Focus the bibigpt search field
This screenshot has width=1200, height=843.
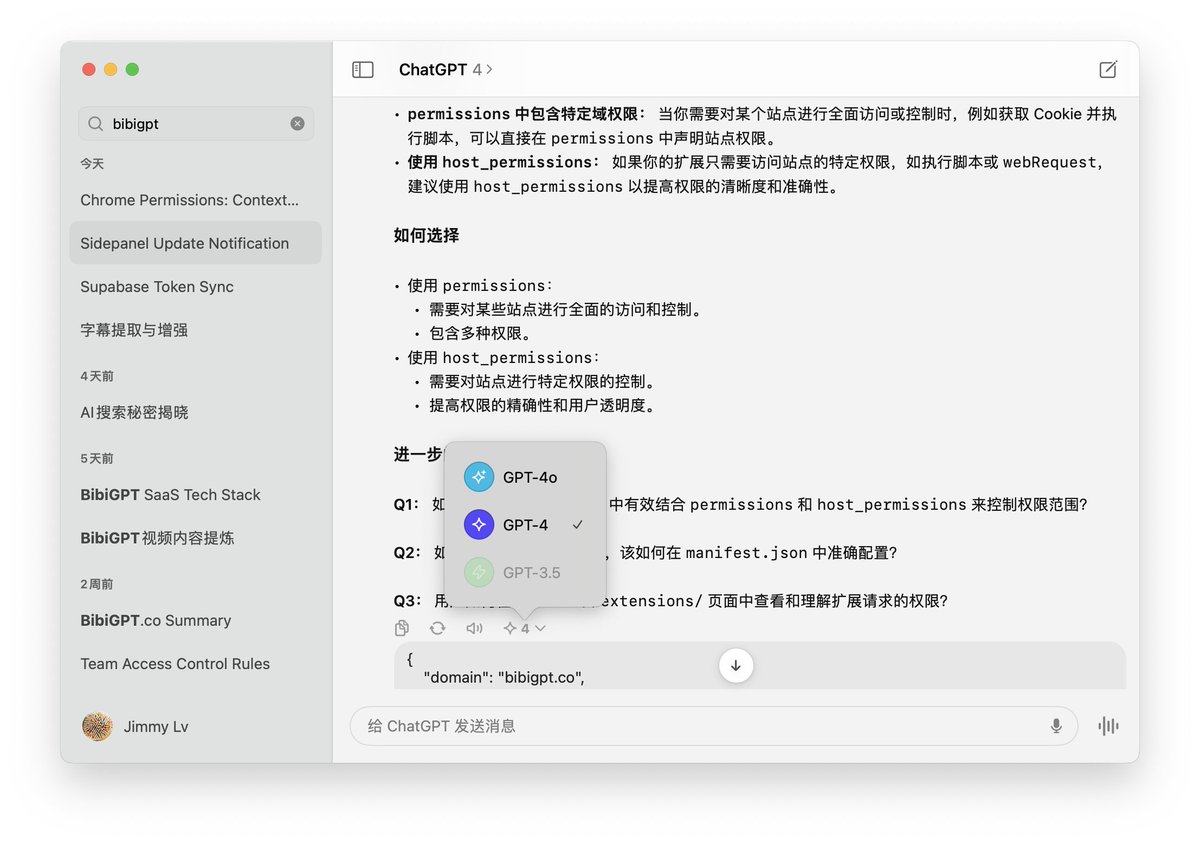point(196,124)
